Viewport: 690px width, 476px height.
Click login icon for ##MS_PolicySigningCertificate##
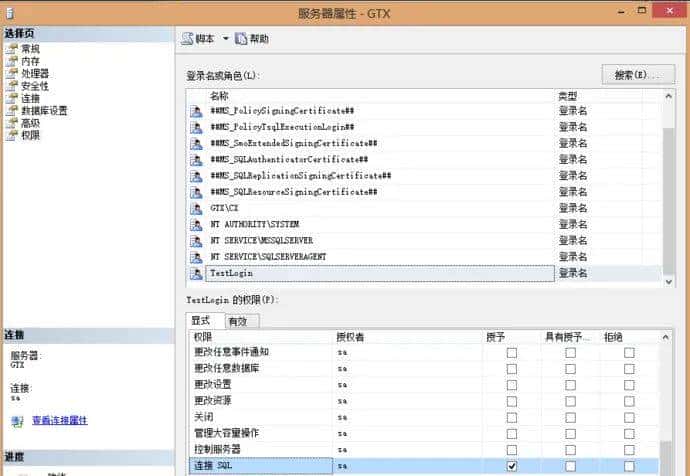196,111
